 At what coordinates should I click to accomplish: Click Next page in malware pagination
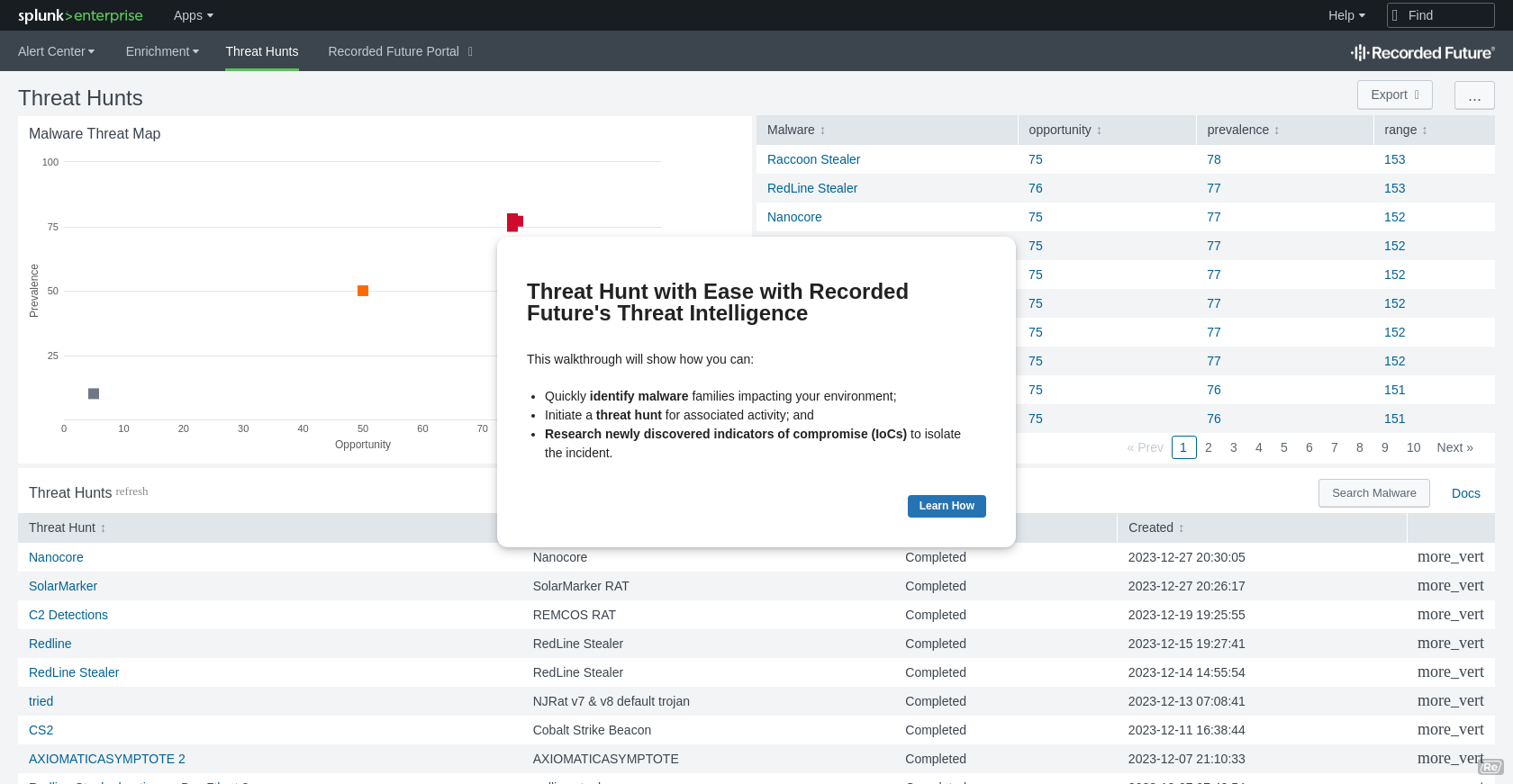point(1454,447)
